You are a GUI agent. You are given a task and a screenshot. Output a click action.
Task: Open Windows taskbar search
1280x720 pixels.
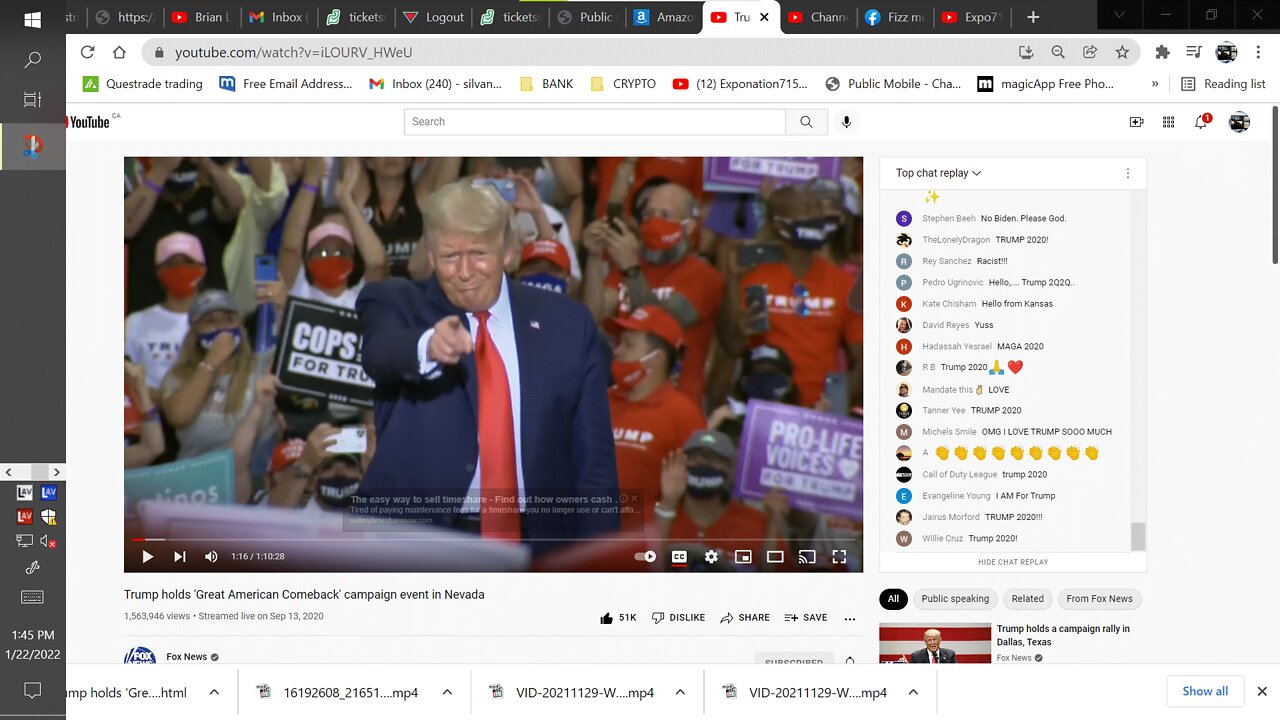point(32,60)
